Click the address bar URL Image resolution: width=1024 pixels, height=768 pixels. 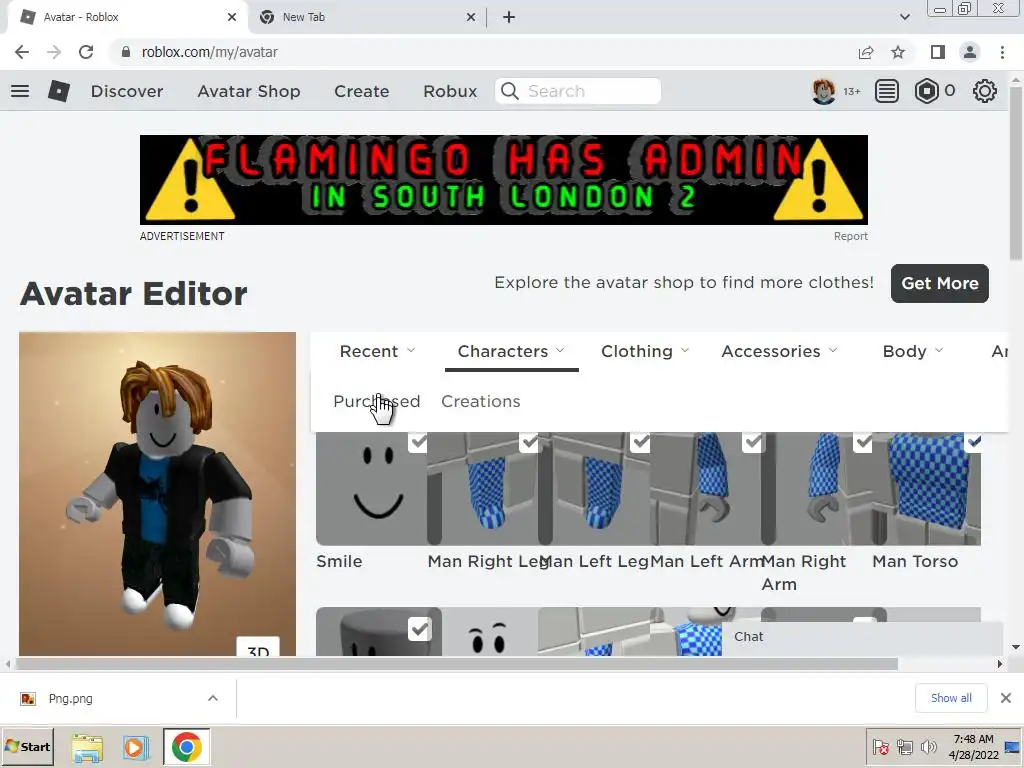coord(209,52)
